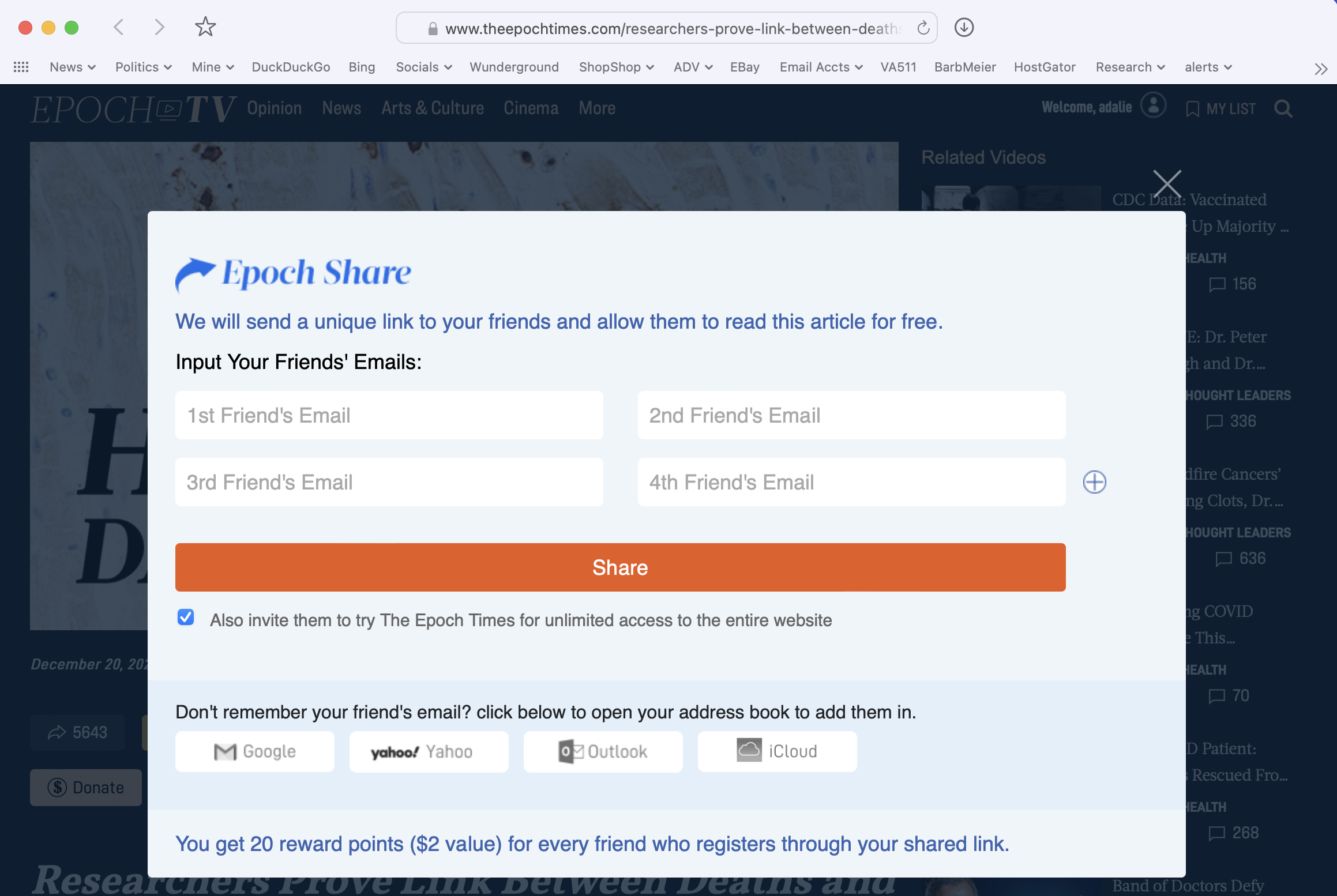Viewport: 1337px width, 896px height.
Task: Open the Arts & Culture menu
Action: [x=433, y=108]
